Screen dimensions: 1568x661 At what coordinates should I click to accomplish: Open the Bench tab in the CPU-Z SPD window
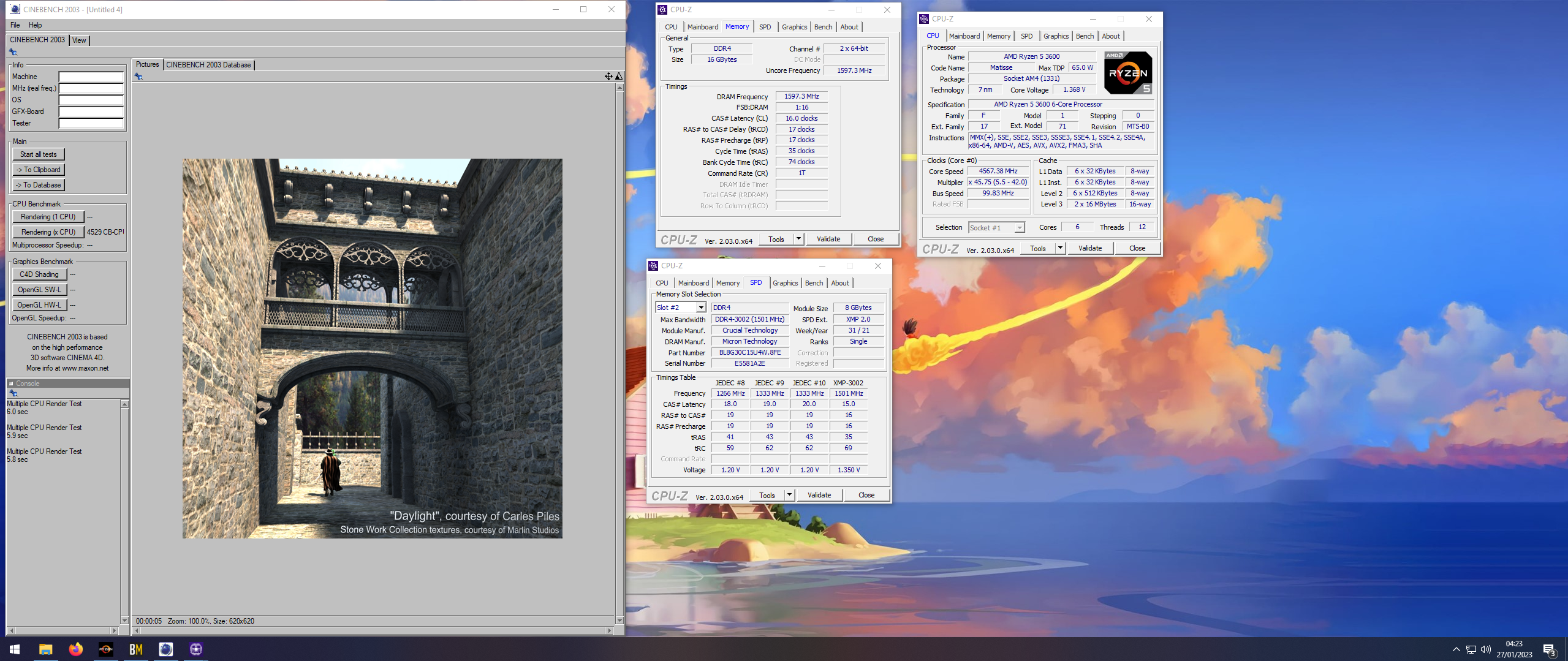click(x=814, y=283)
